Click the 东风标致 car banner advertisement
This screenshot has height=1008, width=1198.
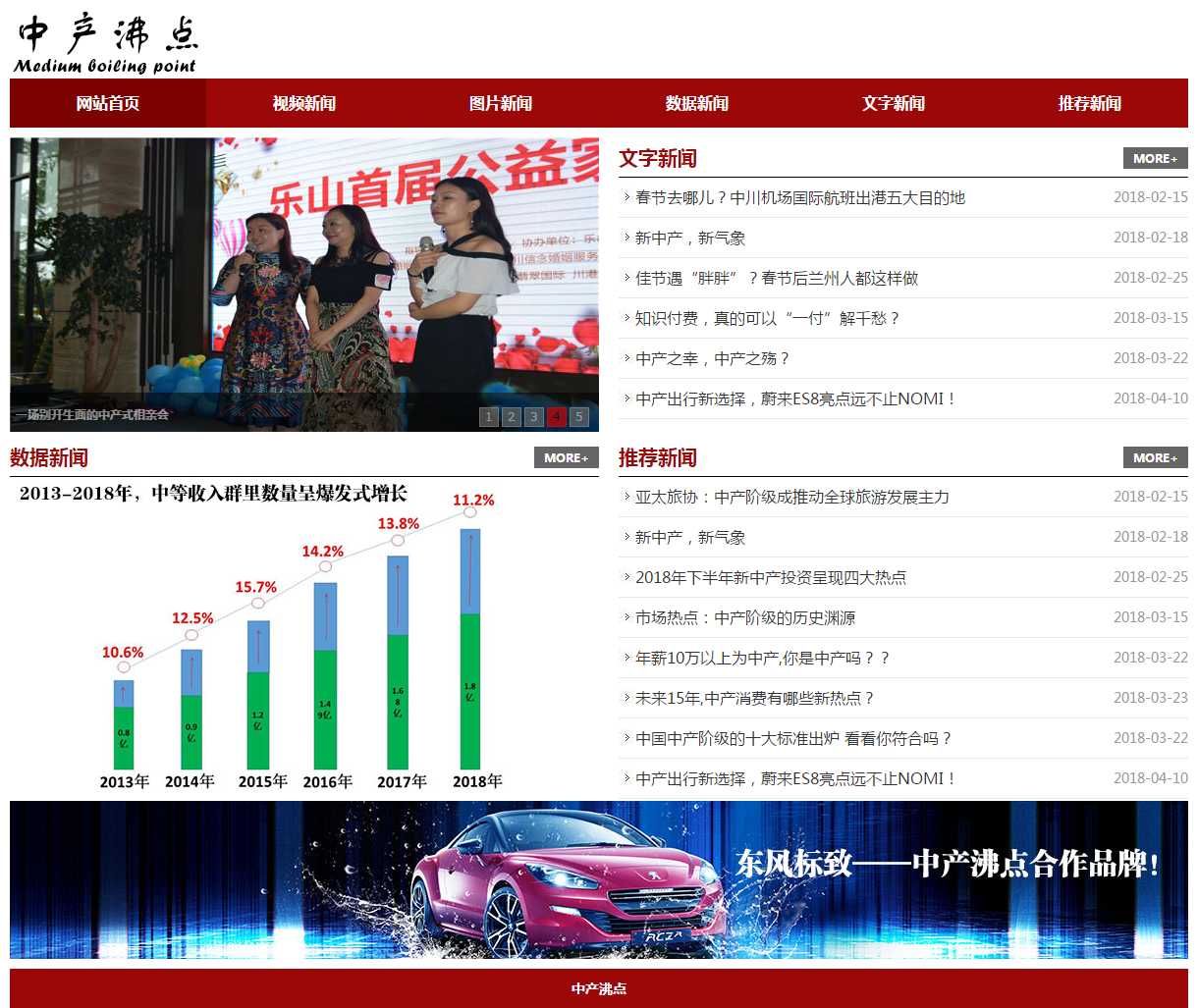(599, 879)
